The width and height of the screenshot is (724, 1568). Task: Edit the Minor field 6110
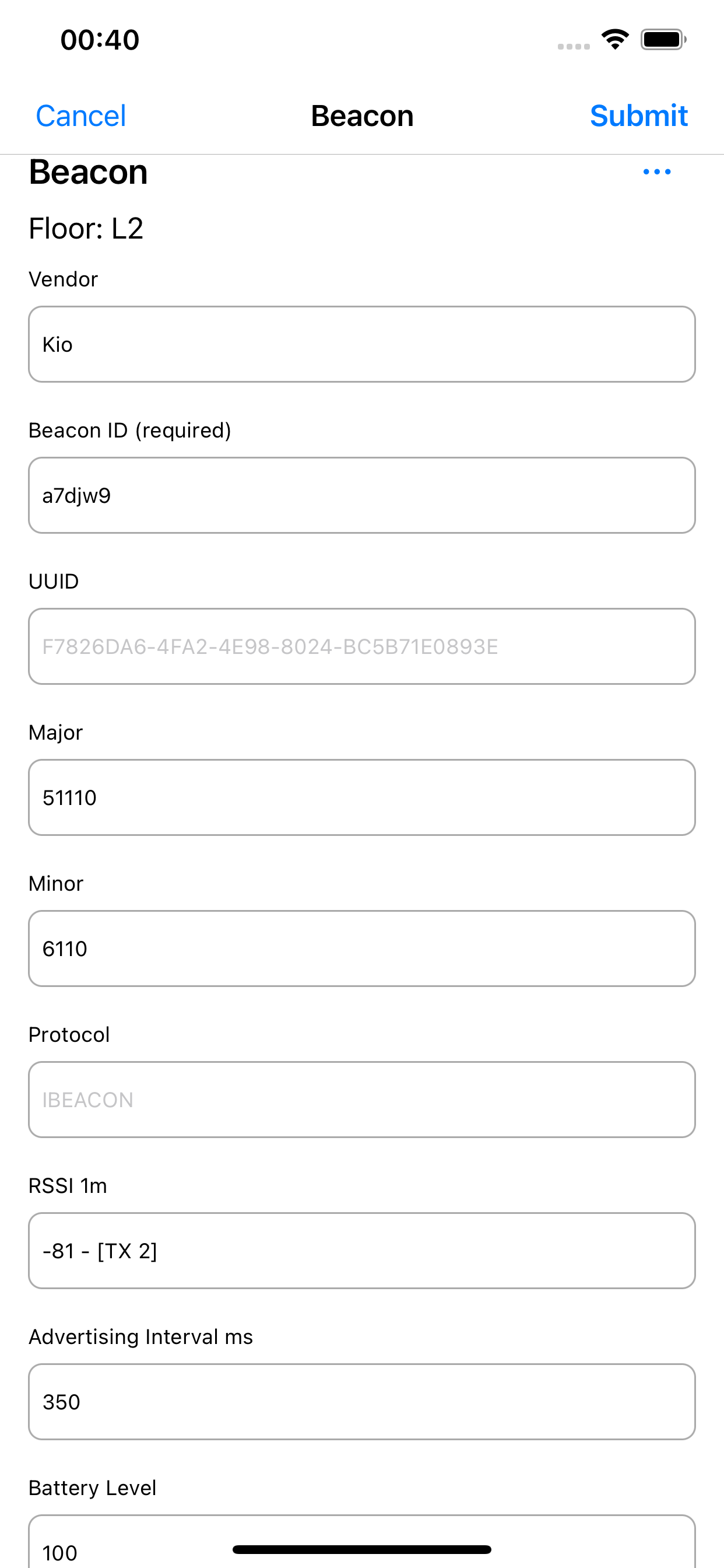[362, 948]
